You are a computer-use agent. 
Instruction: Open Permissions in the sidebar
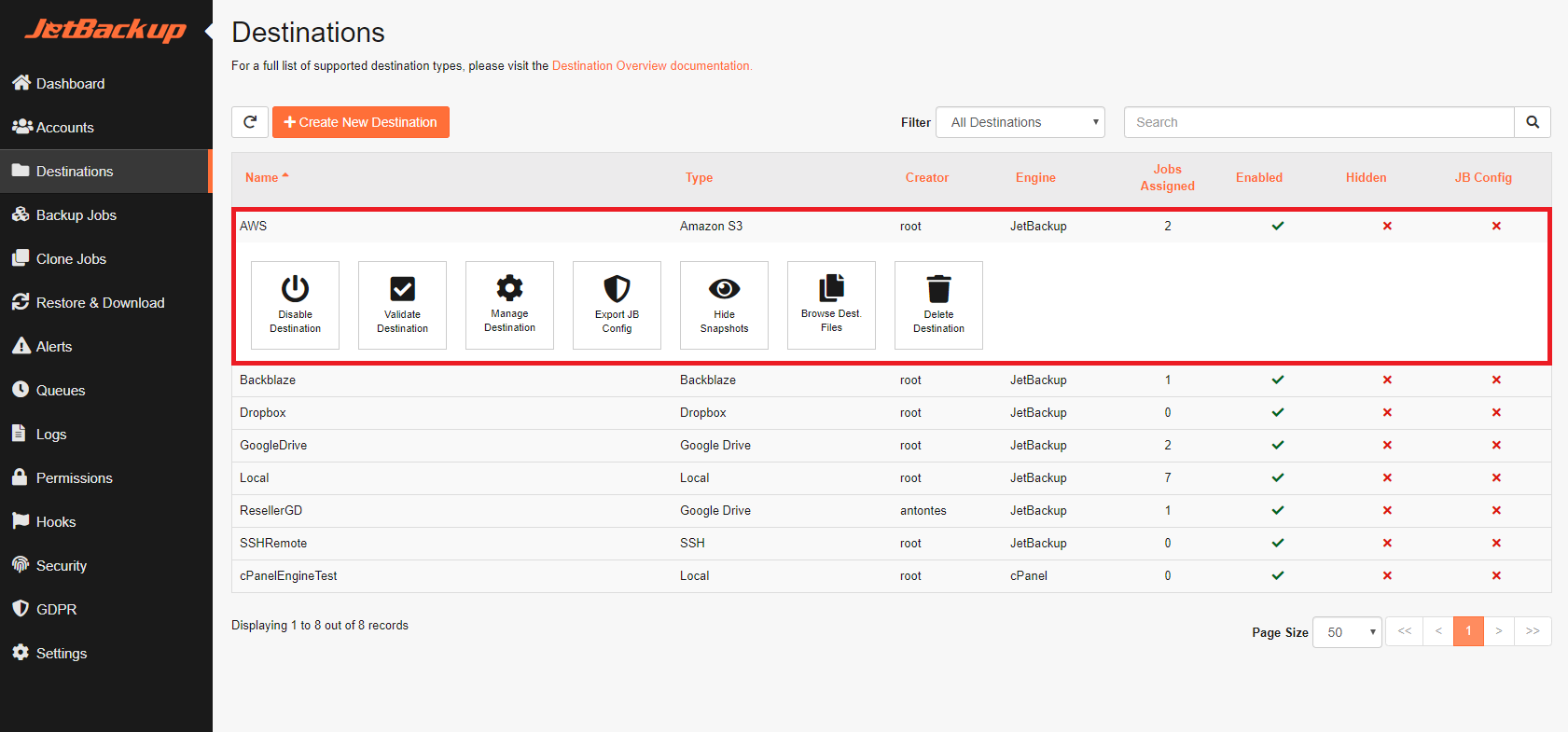click(106, 477)
